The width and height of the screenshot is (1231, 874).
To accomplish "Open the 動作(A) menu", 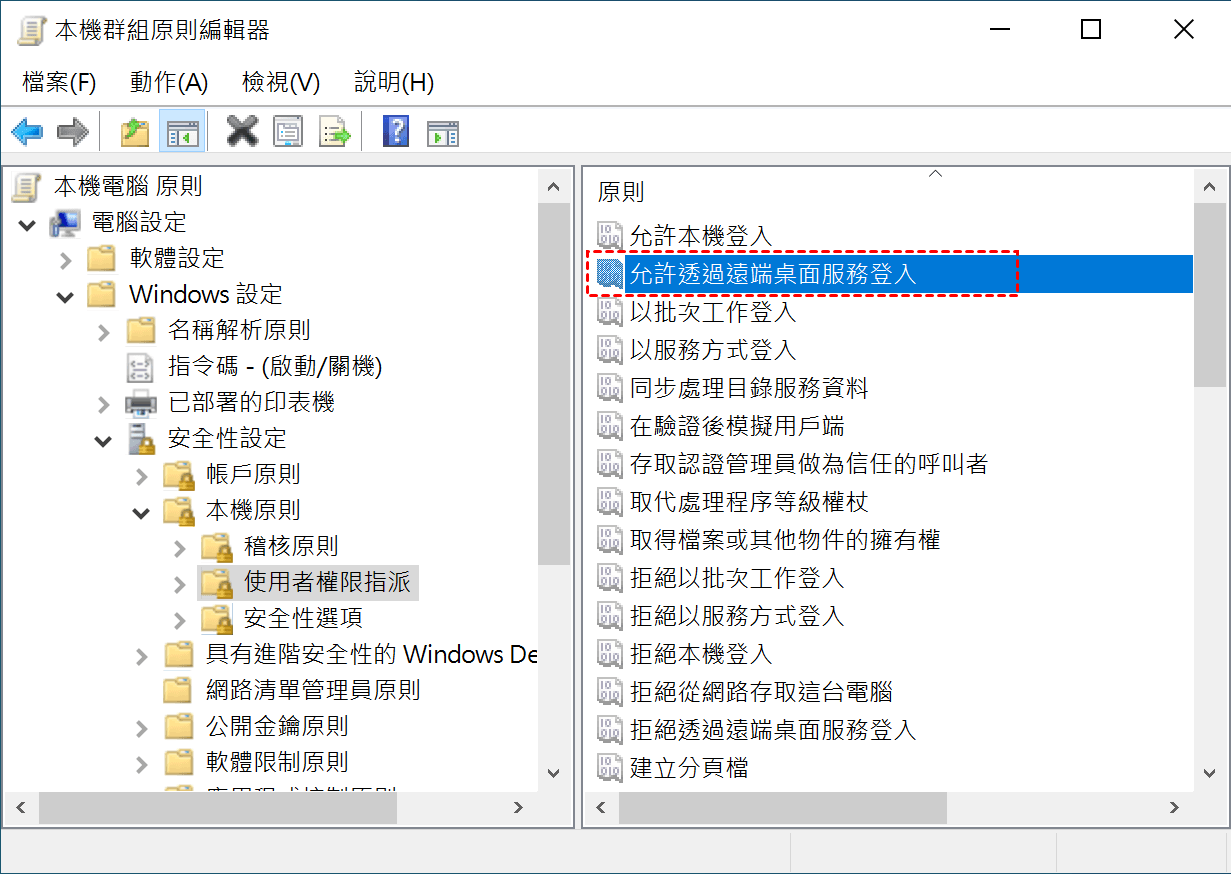I will click(x=169, y=82).
